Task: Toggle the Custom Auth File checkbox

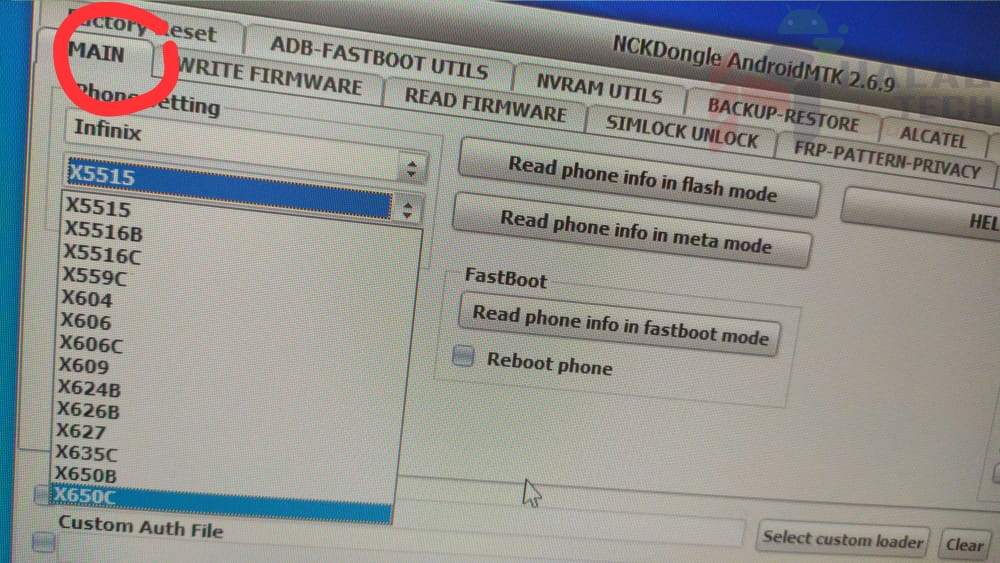Action: (44, 541)
